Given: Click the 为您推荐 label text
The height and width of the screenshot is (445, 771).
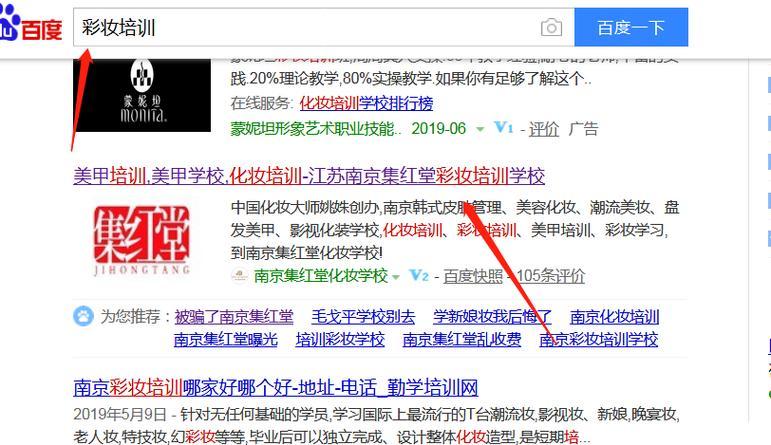Looking at the screenshot, I should click(x=130, y=317).
